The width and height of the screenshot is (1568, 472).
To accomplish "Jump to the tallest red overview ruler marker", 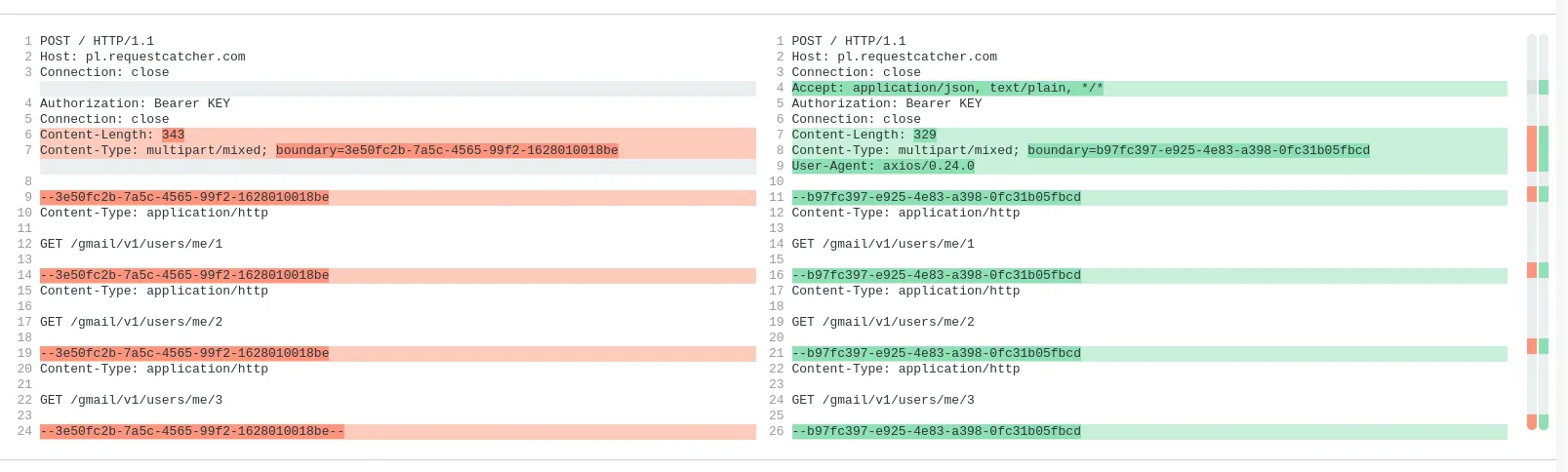I will [x=1532, y=148].
